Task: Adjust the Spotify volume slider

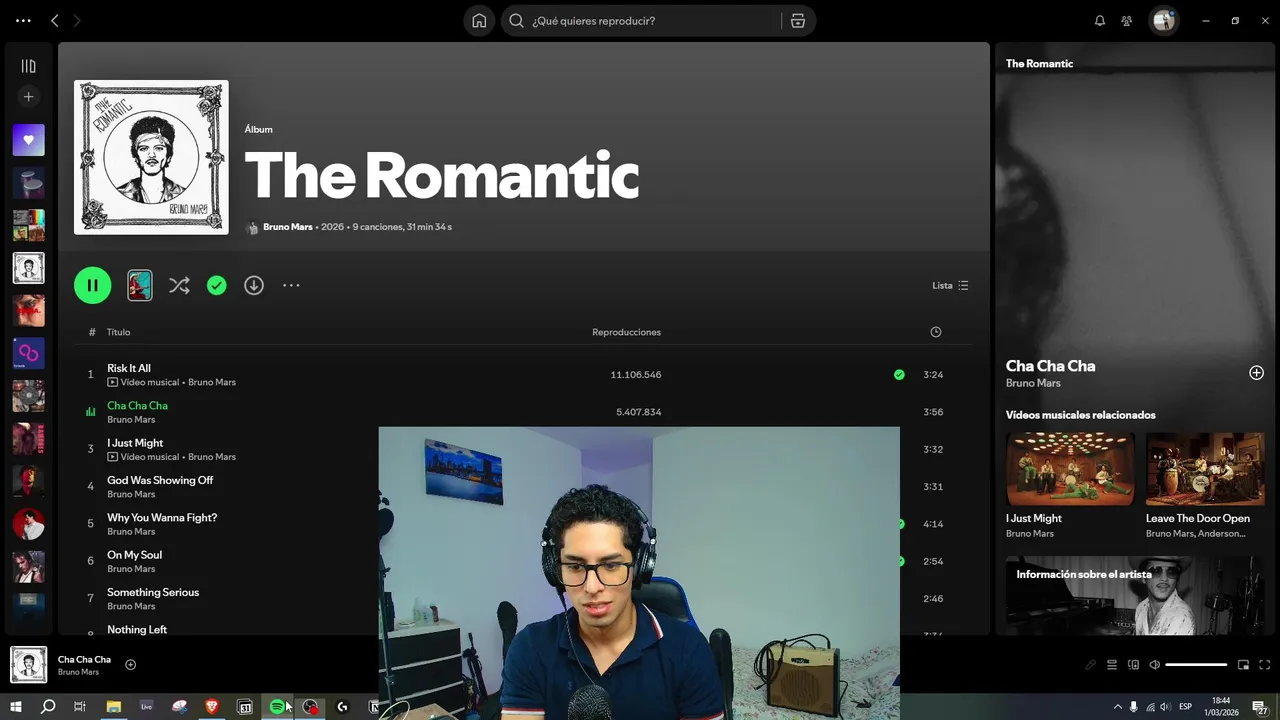Action: (1196, 665)
